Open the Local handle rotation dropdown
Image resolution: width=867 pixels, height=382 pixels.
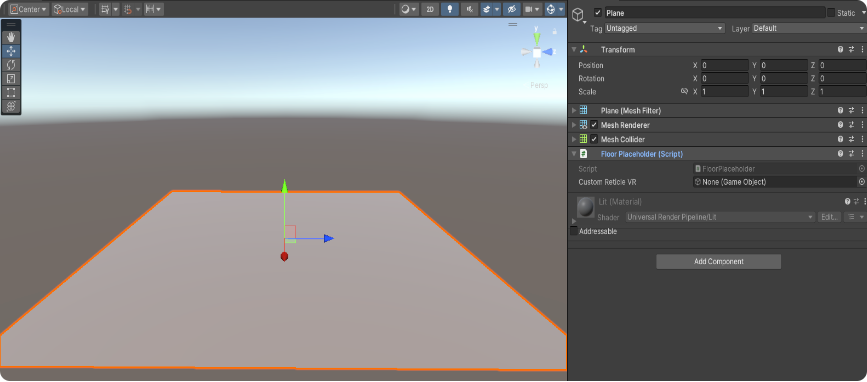point(70,9)
